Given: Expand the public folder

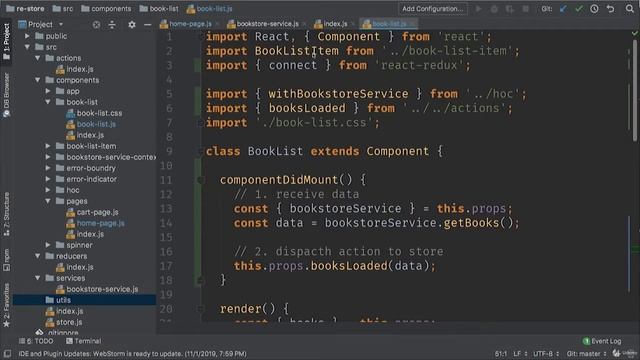Looking at the screenshot, I should 27,36.
